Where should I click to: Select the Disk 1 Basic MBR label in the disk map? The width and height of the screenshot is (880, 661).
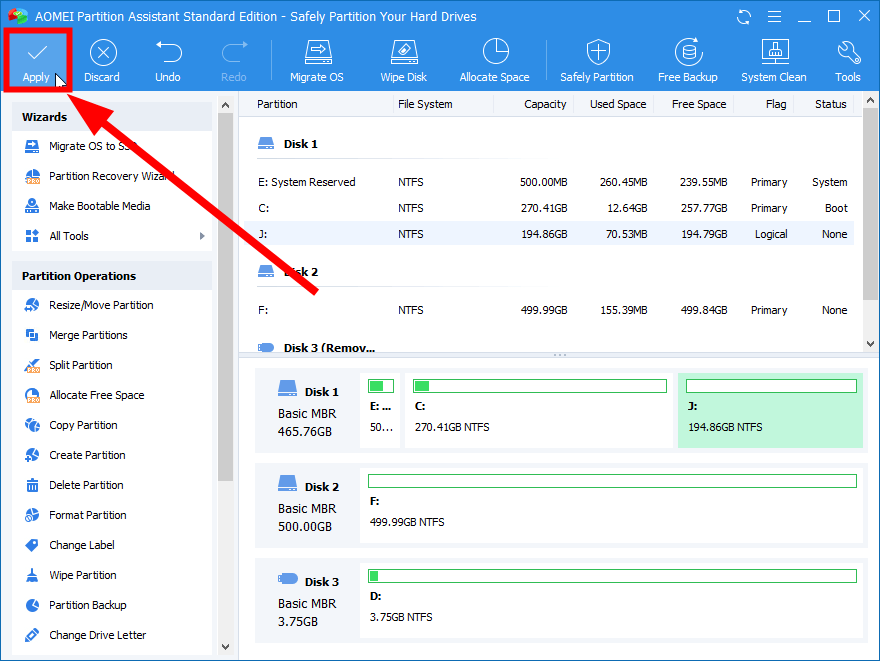click(x=308, y=411)
